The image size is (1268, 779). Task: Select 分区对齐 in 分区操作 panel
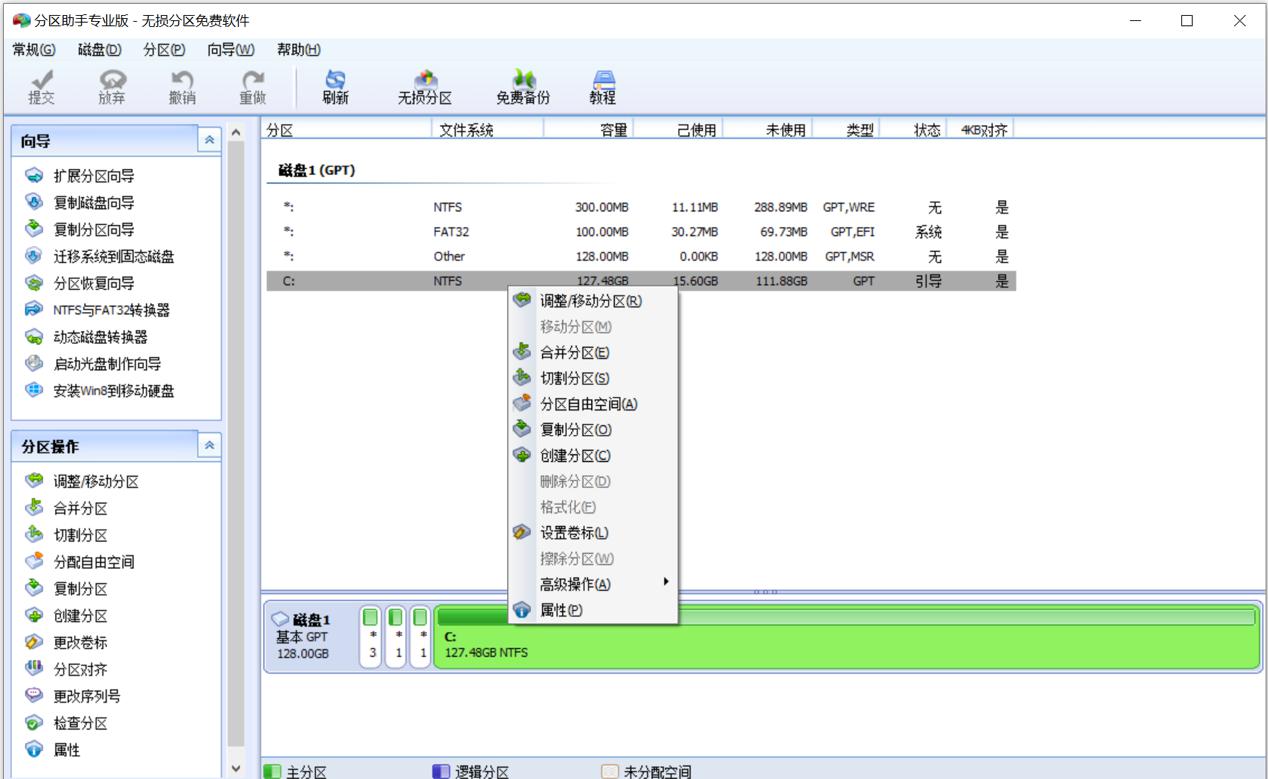(67, 670)
